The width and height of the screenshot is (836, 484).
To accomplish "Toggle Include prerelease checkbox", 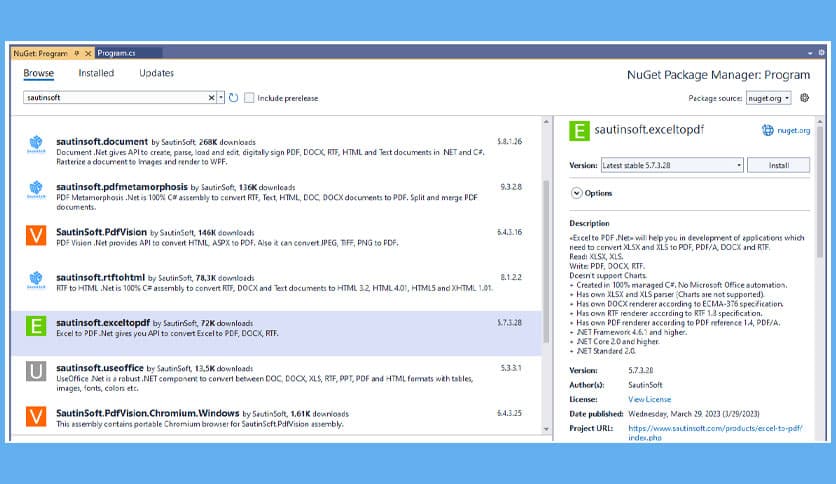I will coord(249,98).
